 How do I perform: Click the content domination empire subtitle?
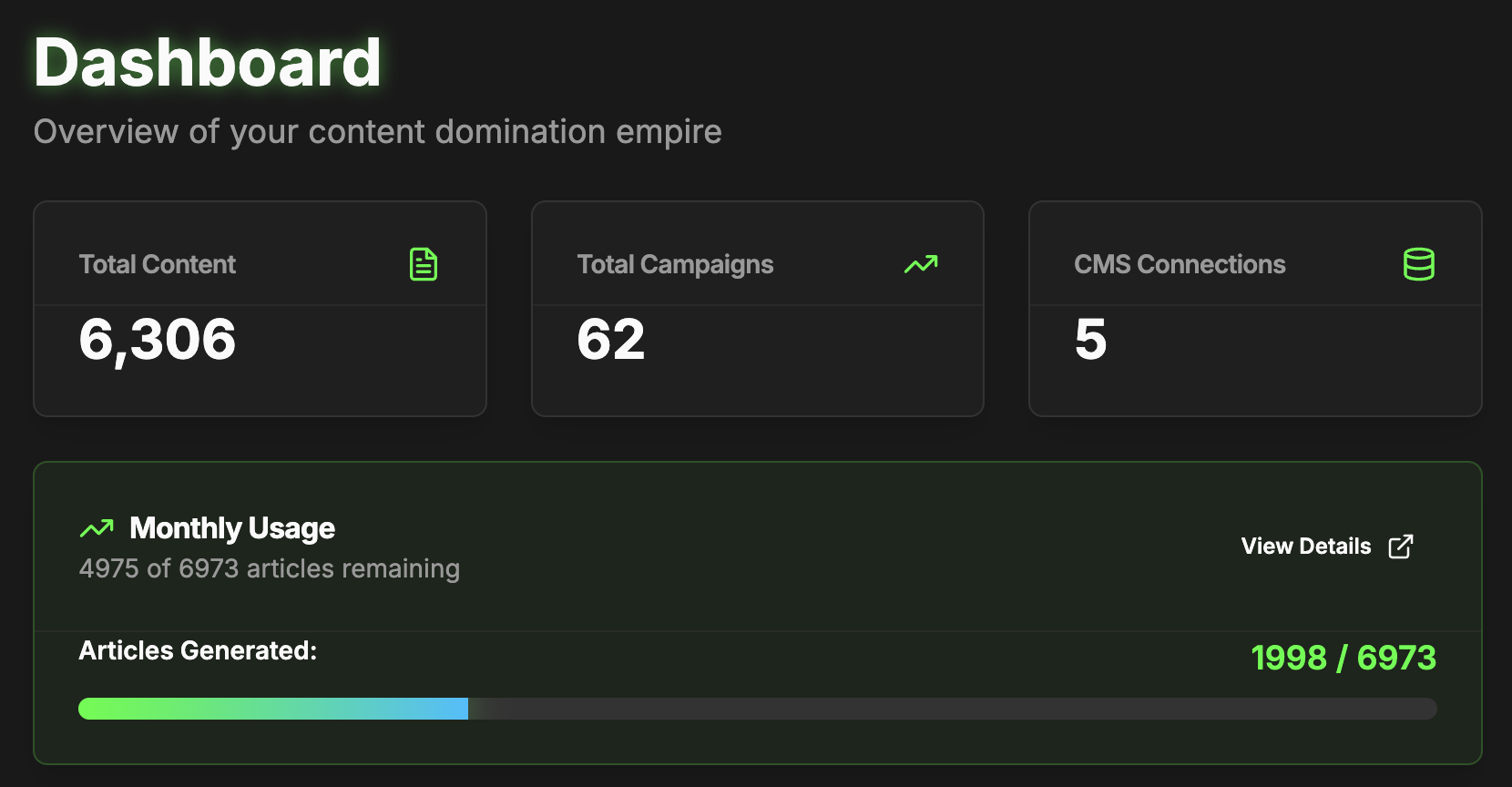[378, 132]
